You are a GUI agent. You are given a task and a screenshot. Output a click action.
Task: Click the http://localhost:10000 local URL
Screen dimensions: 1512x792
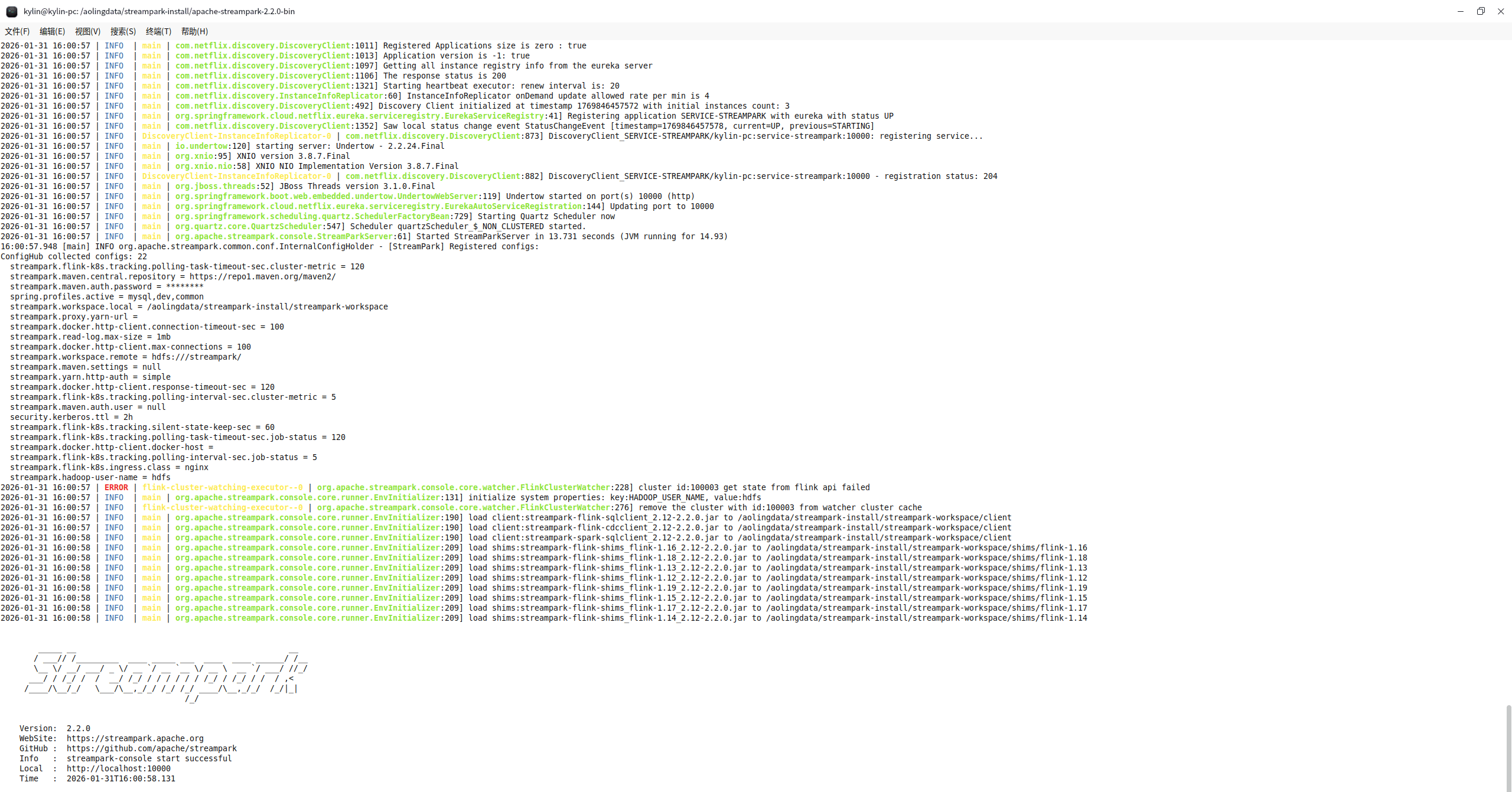point(118,768)
